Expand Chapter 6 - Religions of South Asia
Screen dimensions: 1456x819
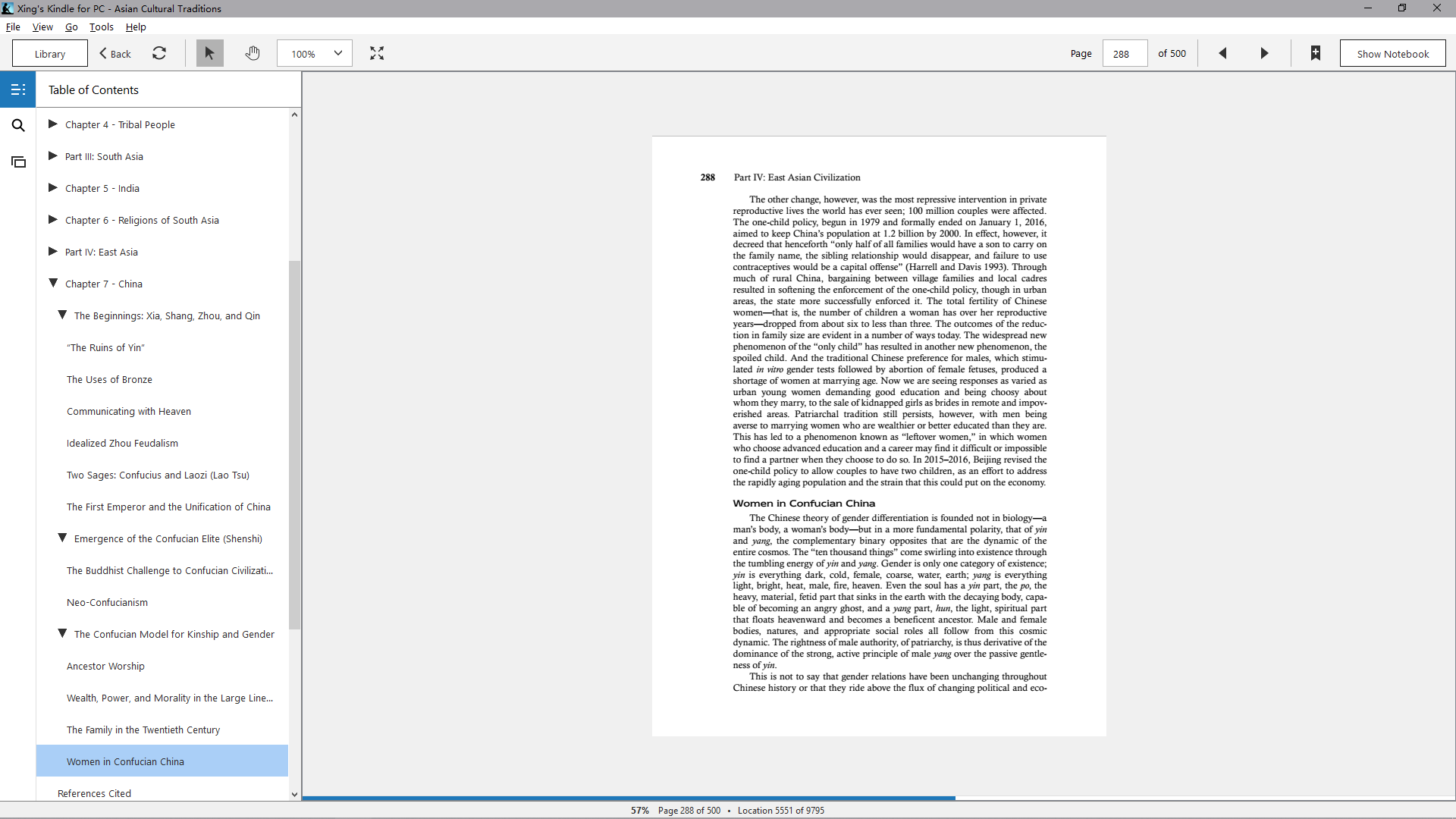pos(53,220)
